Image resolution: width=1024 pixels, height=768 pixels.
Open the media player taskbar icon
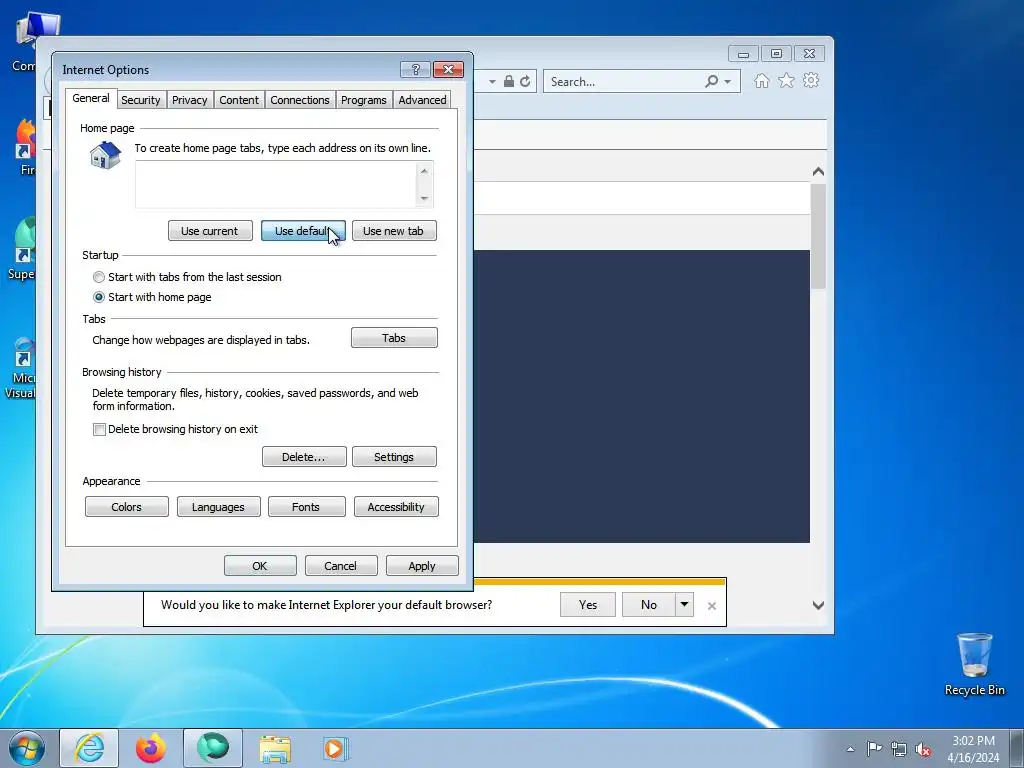pyautogui.click(x=336, y=748)
